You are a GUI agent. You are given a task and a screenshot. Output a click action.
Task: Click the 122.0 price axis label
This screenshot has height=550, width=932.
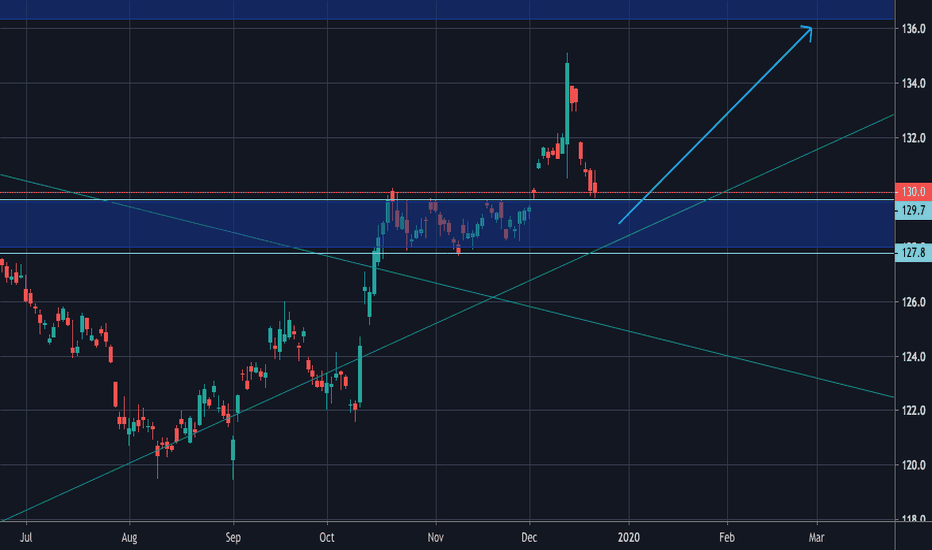[914, 410]
